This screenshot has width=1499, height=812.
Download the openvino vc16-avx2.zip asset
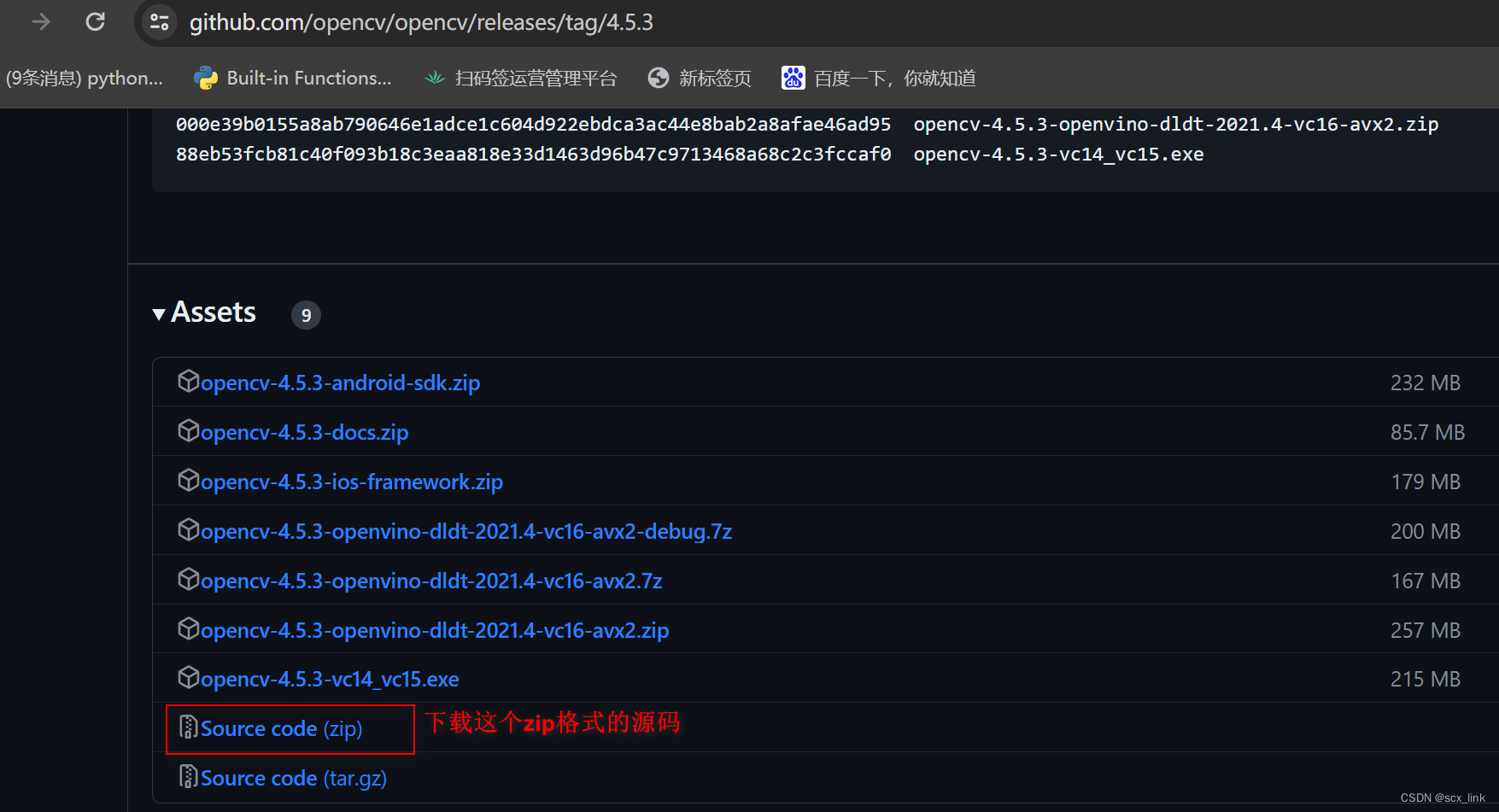point(435,630)
